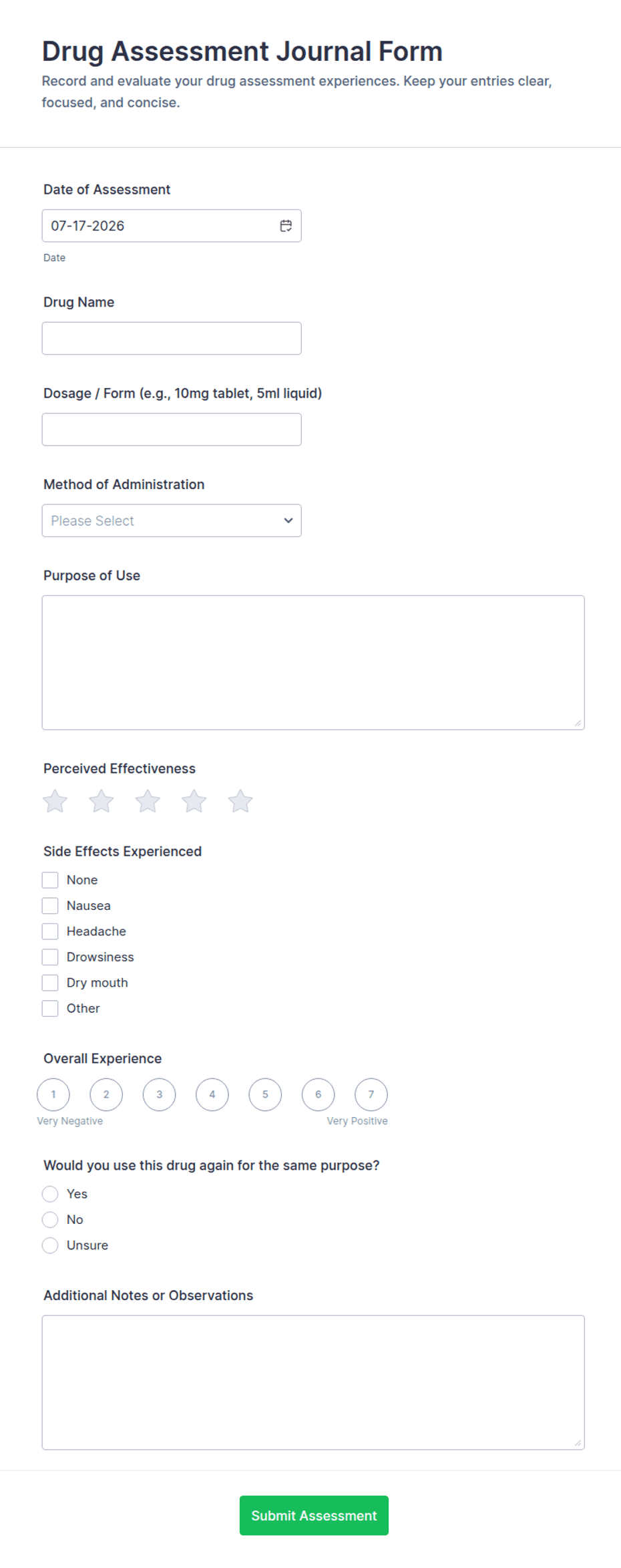The height and width of the screenshot is (1568, 621).
Task: Pick 7 Very Positive overall experience
Action: pyautogui.click(x=371, y=1094)
